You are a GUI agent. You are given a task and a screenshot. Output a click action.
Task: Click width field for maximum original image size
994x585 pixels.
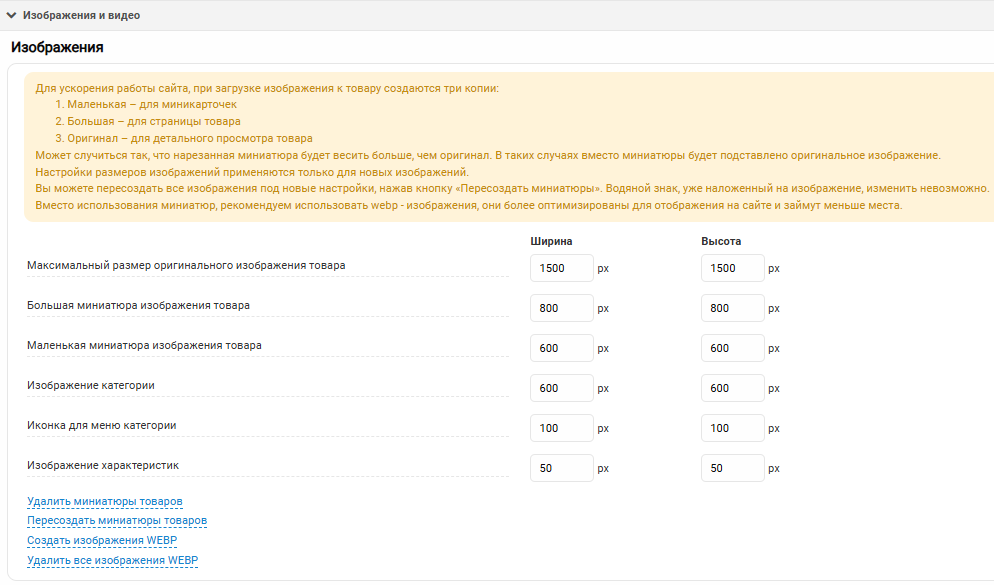(561, 268)
